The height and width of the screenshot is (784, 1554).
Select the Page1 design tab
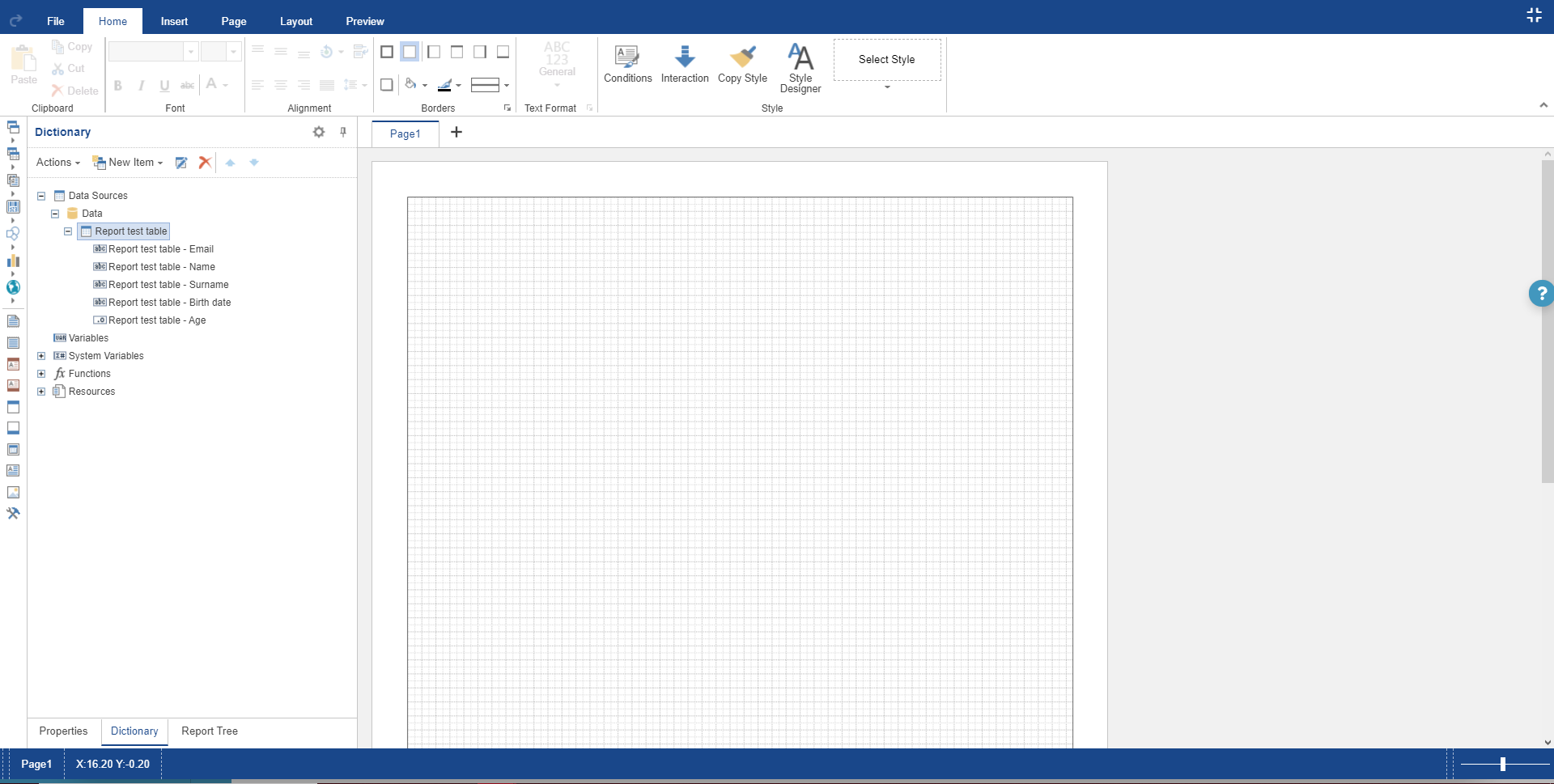[x=405, y=133]
